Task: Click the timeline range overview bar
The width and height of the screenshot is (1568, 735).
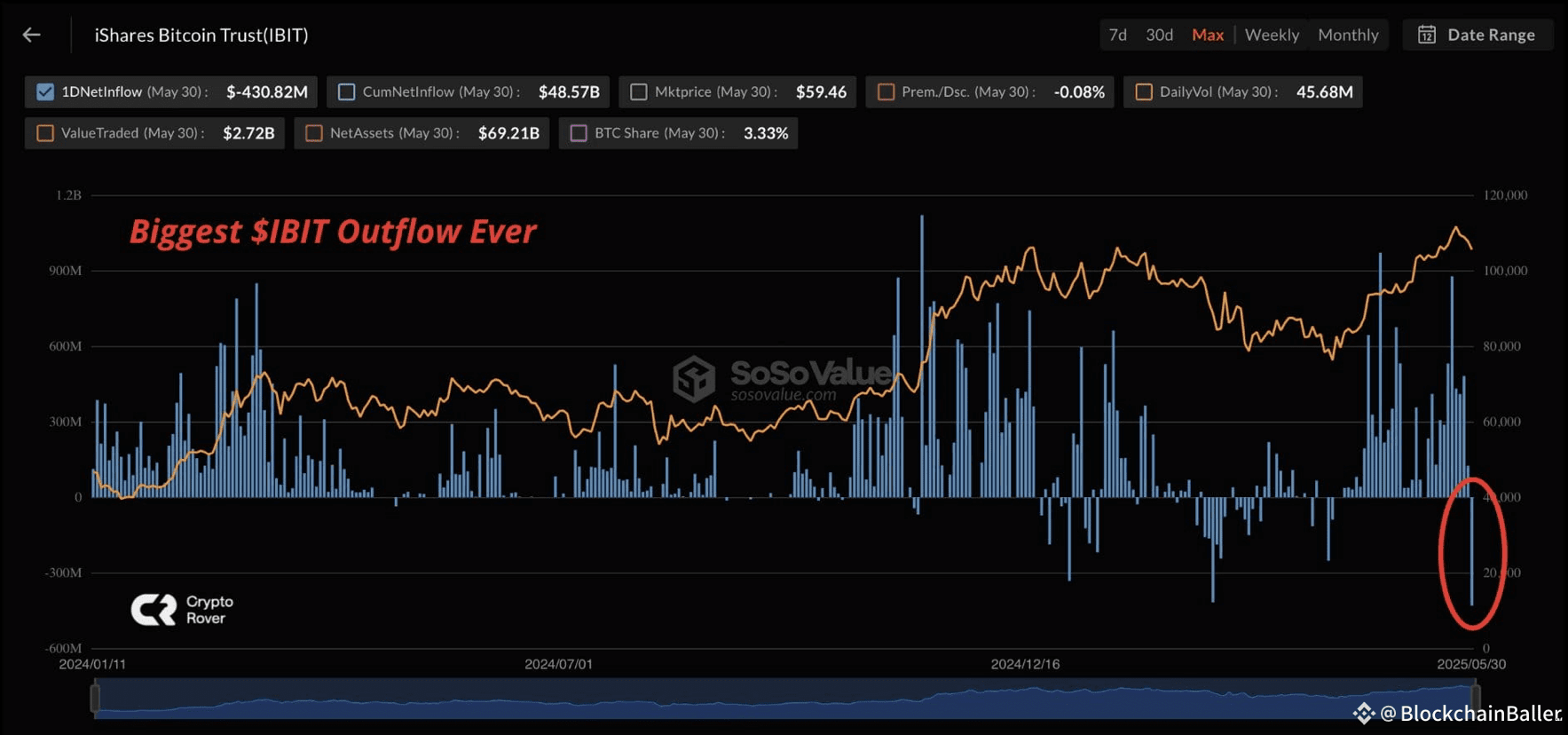Action: tap(785, 699)
